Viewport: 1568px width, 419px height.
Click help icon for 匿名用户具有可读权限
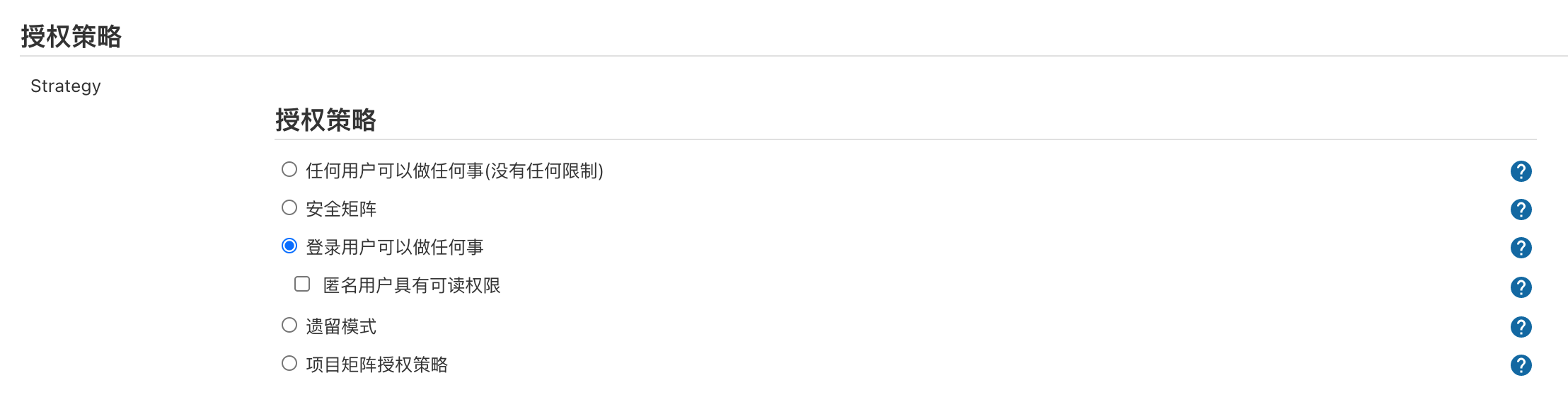click(1521, 287)
